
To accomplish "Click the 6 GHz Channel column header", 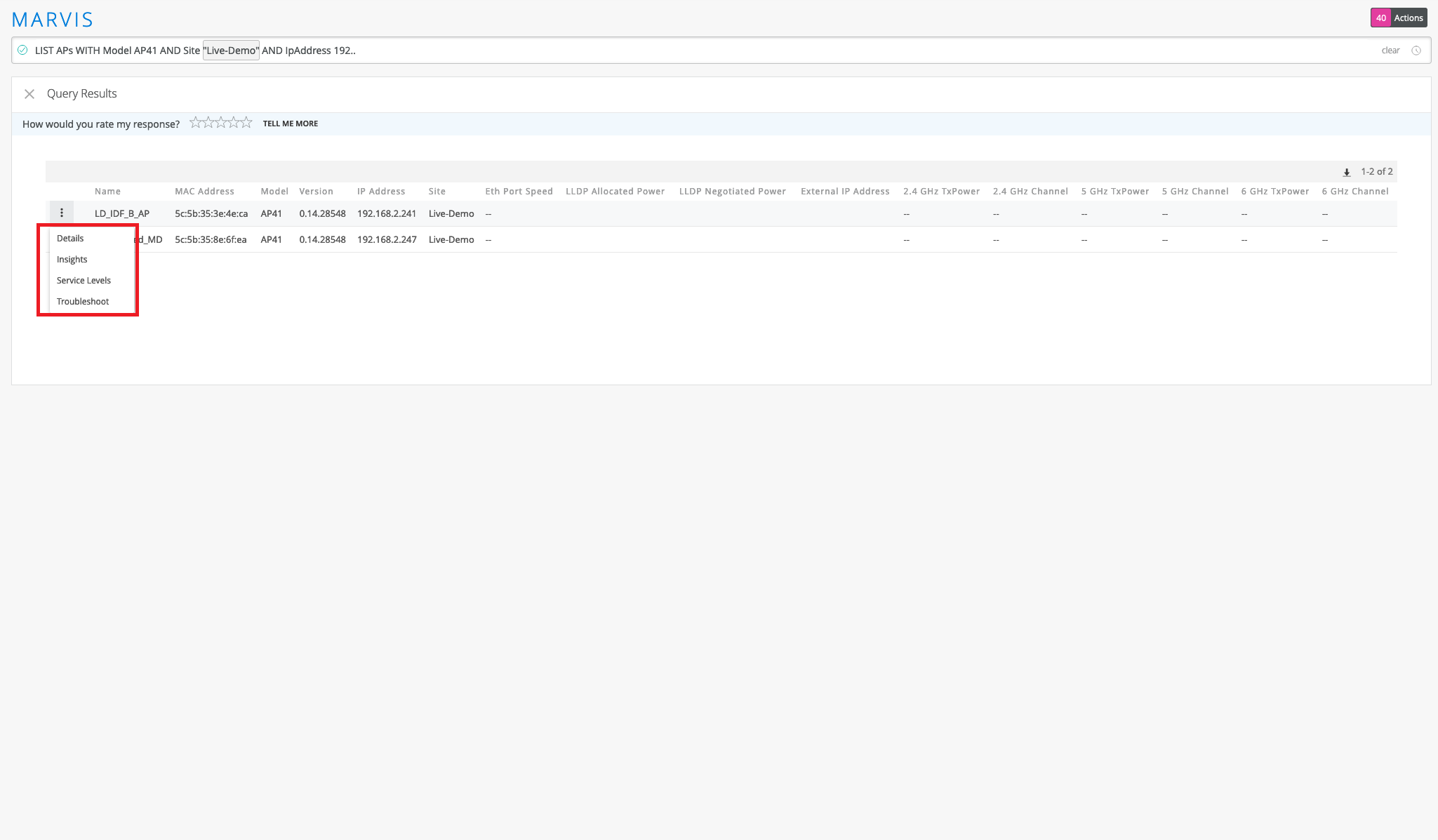I will tap(1355, 192).
